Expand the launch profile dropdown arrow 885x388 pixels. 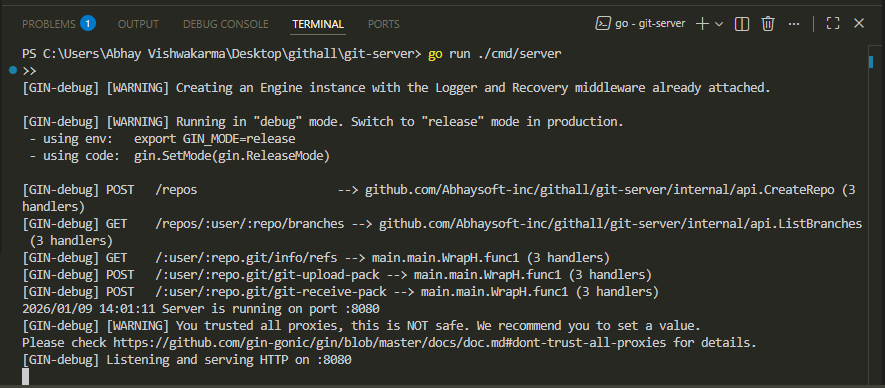coord(719,24)
